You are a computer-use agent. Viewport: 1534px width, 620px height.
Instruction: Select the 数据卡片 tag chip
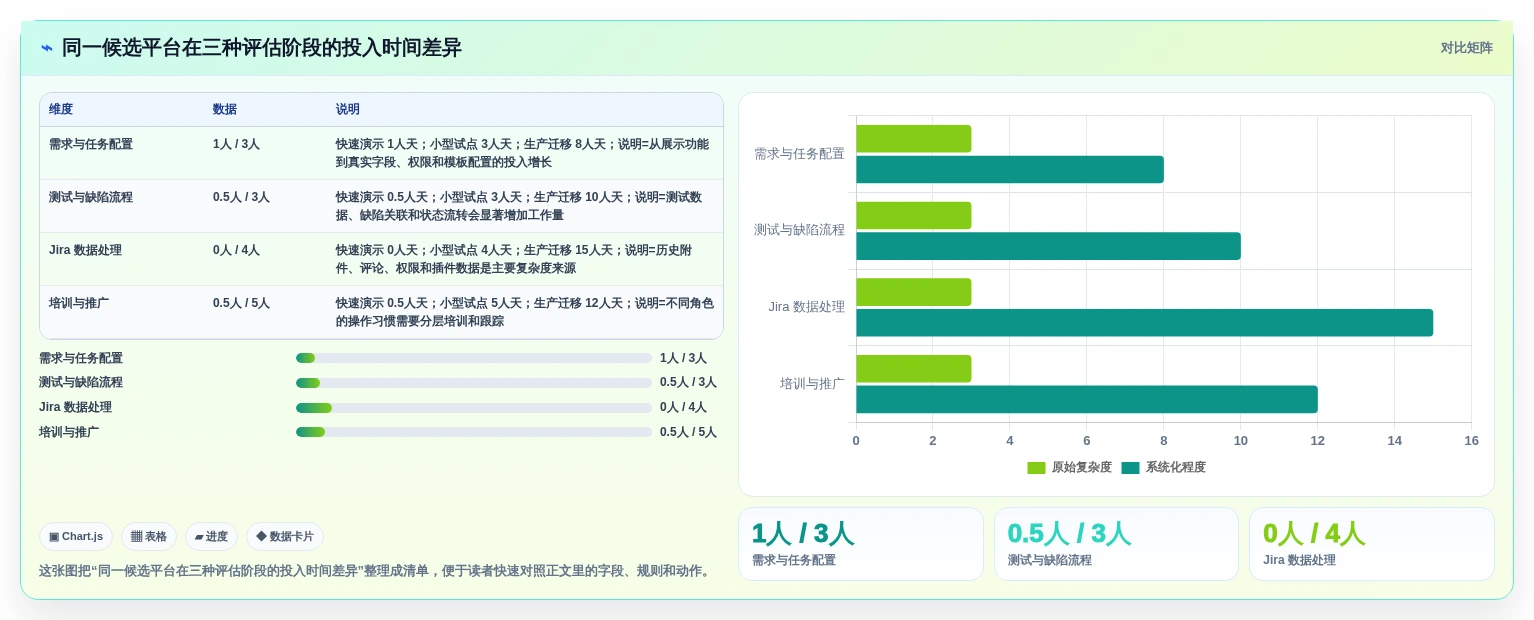click(285, 537)
